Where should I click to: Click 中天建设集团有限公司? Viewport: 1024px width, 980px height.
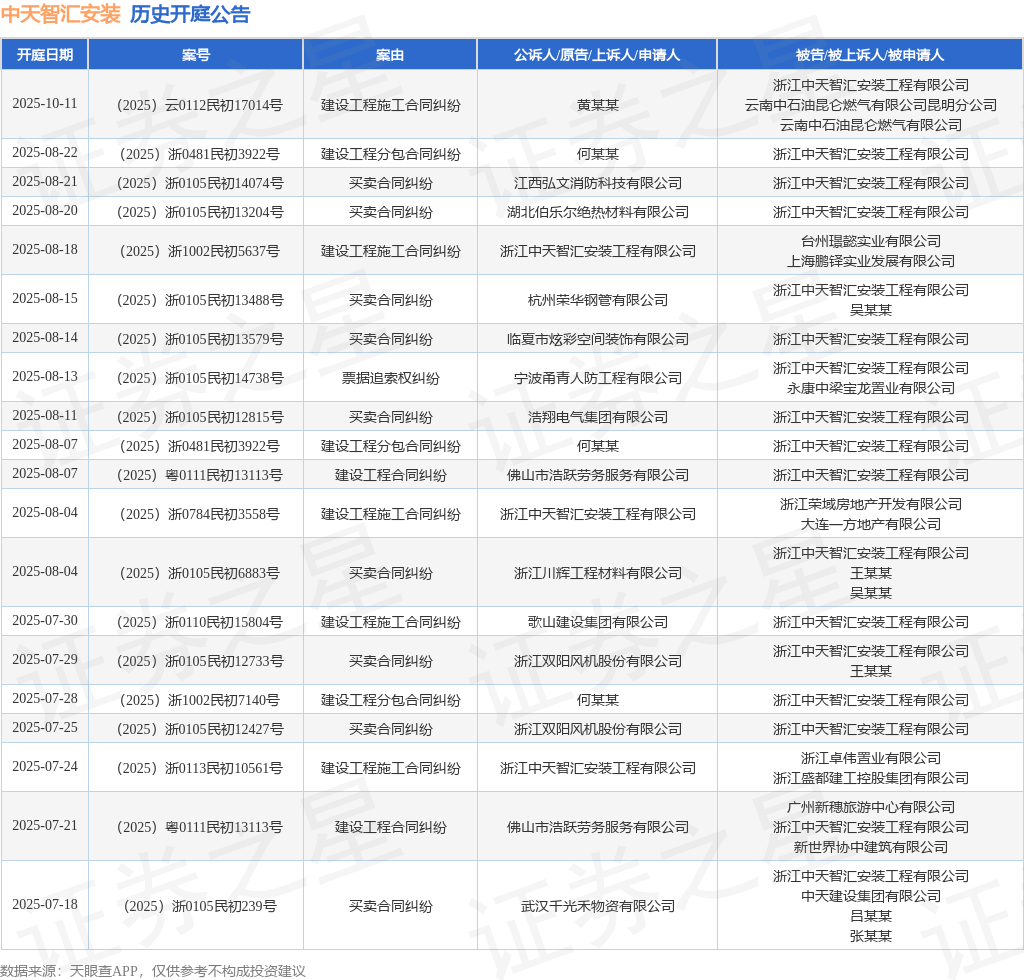[871, 896]
